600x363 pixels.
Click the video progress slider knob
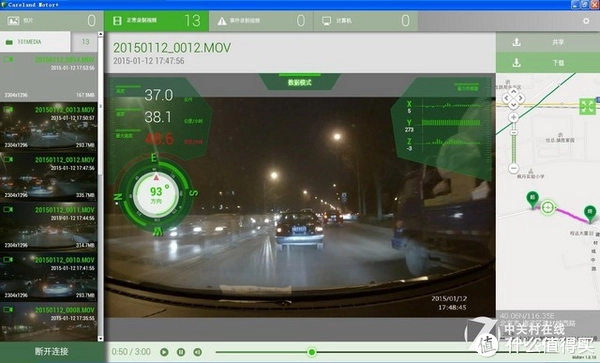(312, 352)
